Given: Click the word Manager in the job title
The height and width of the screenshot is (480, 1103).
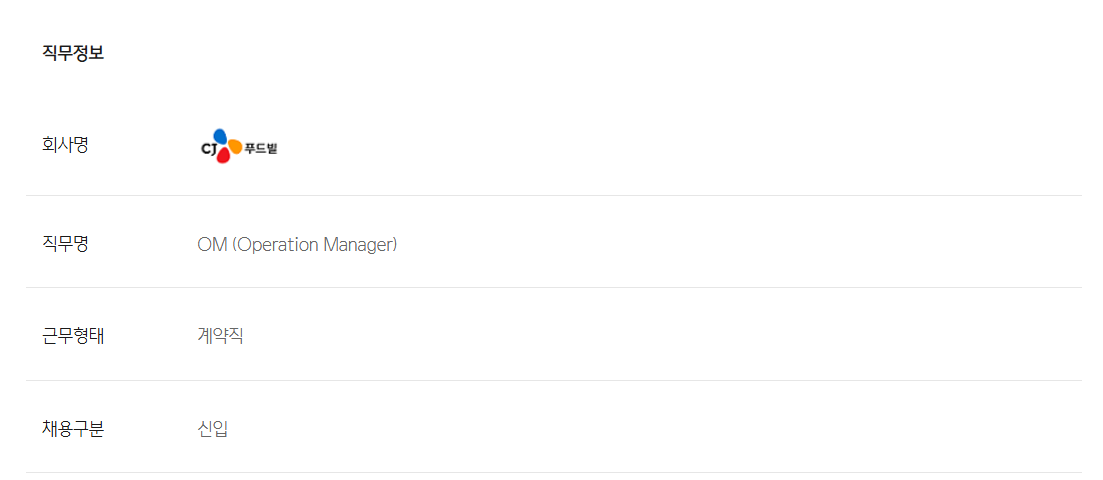Looking at the screenshot, I should (x=360, y=244).
